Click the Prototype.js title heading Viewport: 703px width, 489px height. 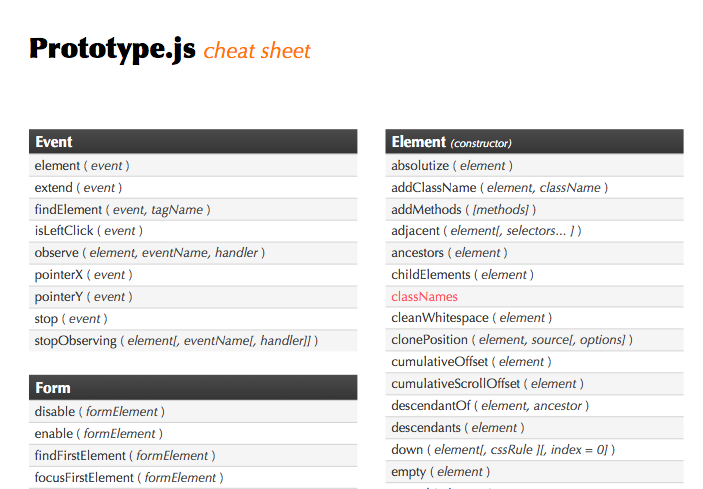pyautogui.click(x=113, y=49)
